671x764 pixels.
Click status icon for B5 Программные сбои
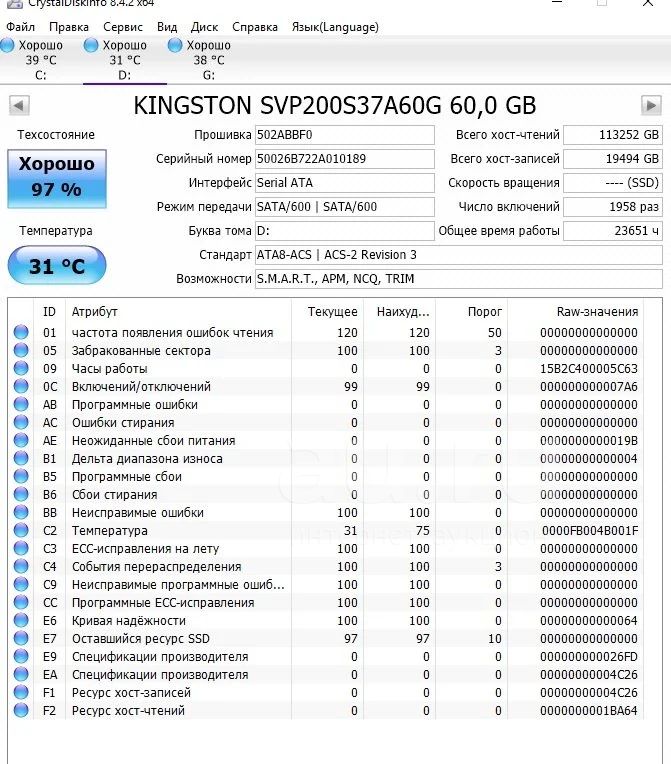coord(21,477)
